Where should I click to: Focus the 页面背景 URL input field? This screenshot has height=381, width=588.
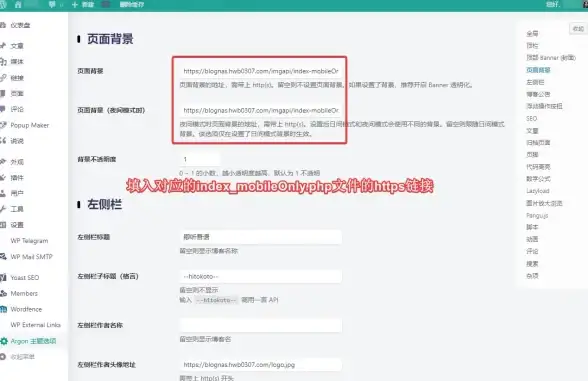click(261, 71)
